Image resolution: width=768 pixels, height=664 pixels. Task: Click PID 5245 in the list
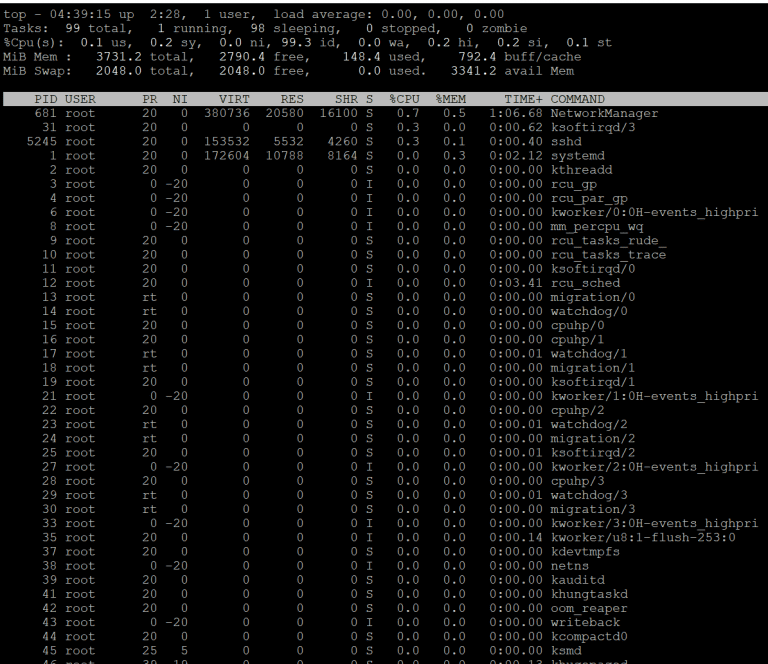point(42,142)
